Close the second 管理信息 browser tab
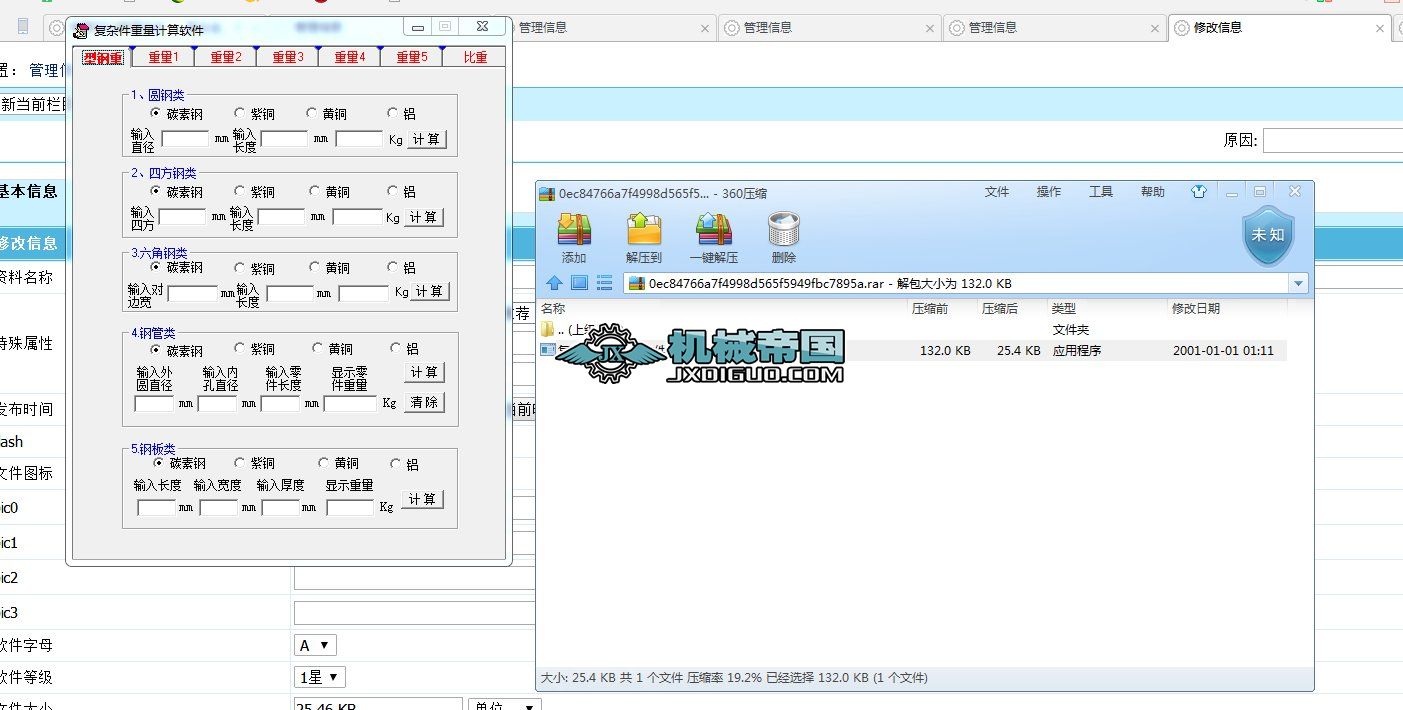Screen dimensions: 1403x710 (x=930, y=28)
